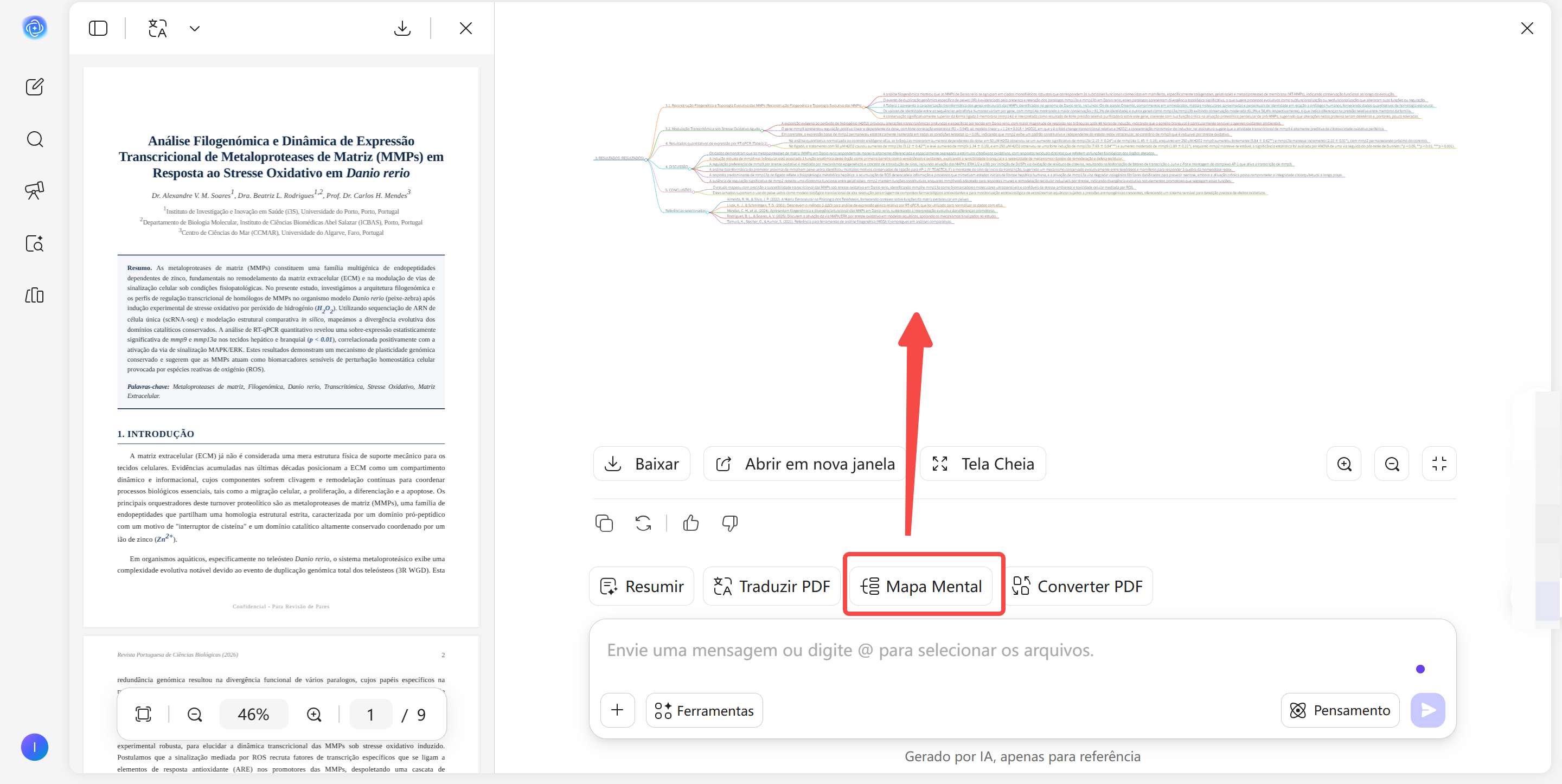Click the '1. INTRODUÇÃO' heading in the PDF
The width and height of the screenshot is (1562, 784).
pyautogui.click(x=156, y=434)
